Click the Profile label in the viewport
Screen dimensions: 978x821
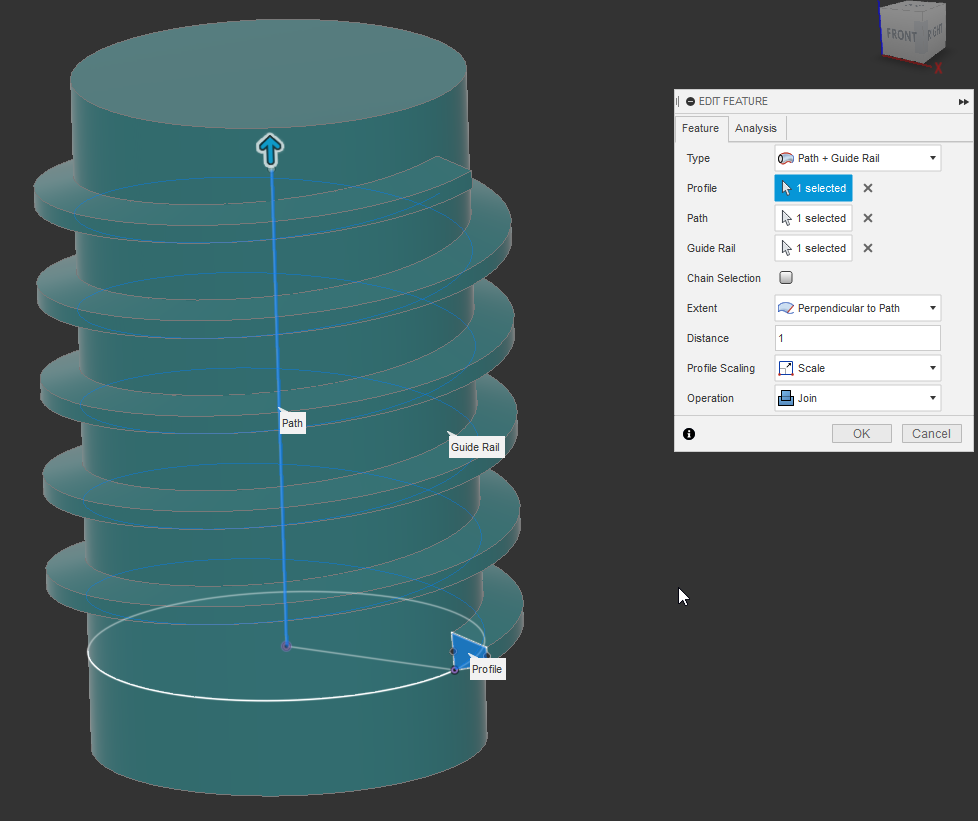tap(487, 669)
